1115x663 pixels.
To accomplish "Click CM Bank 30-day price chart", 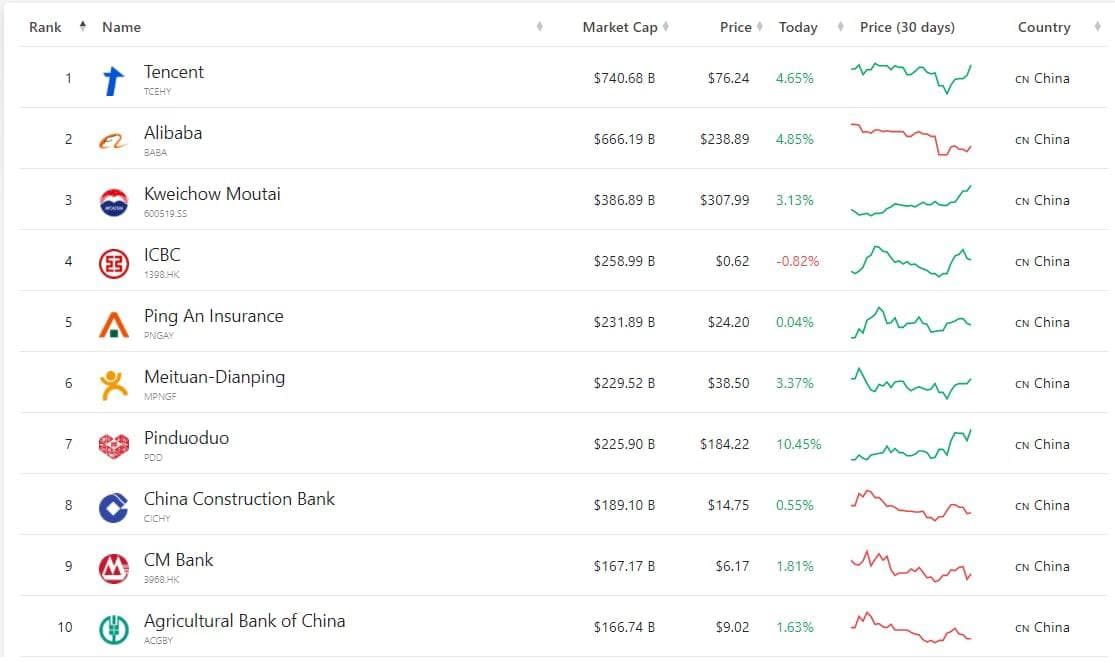I will [x=911, y=566].
